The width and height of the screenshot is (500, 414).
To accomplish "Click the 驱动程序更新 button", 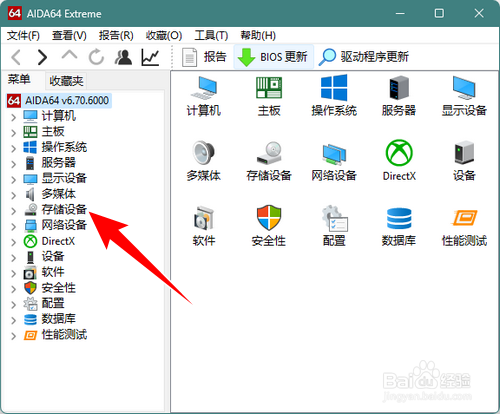I will click(x=364, y=57).
